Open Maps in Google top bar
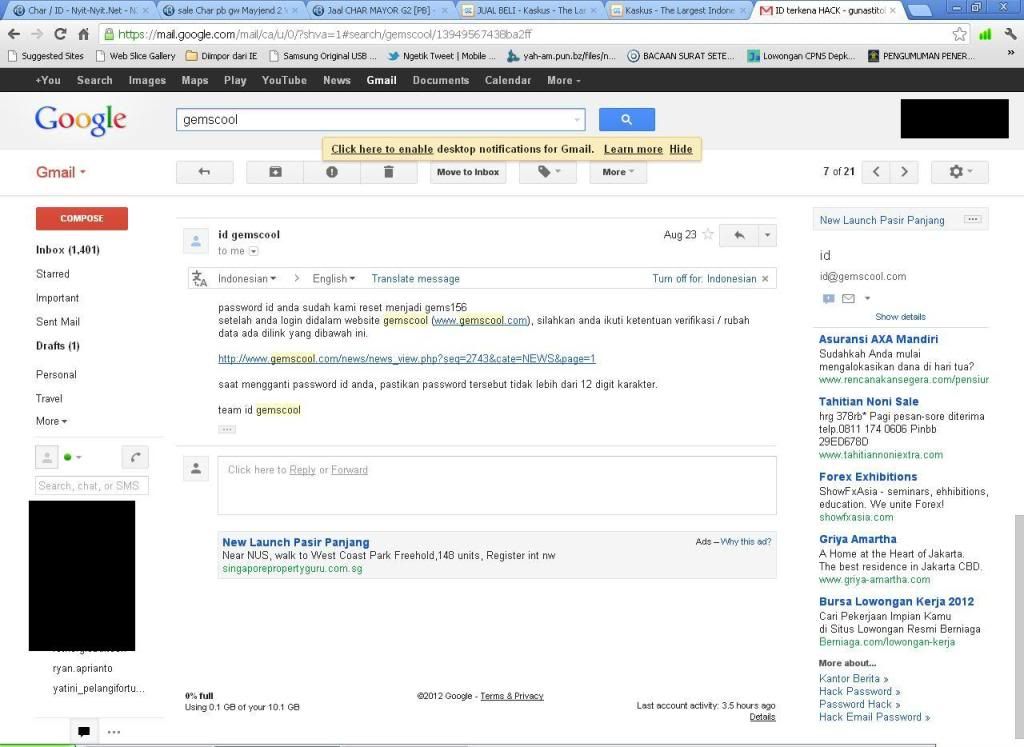 coord(195,80)
